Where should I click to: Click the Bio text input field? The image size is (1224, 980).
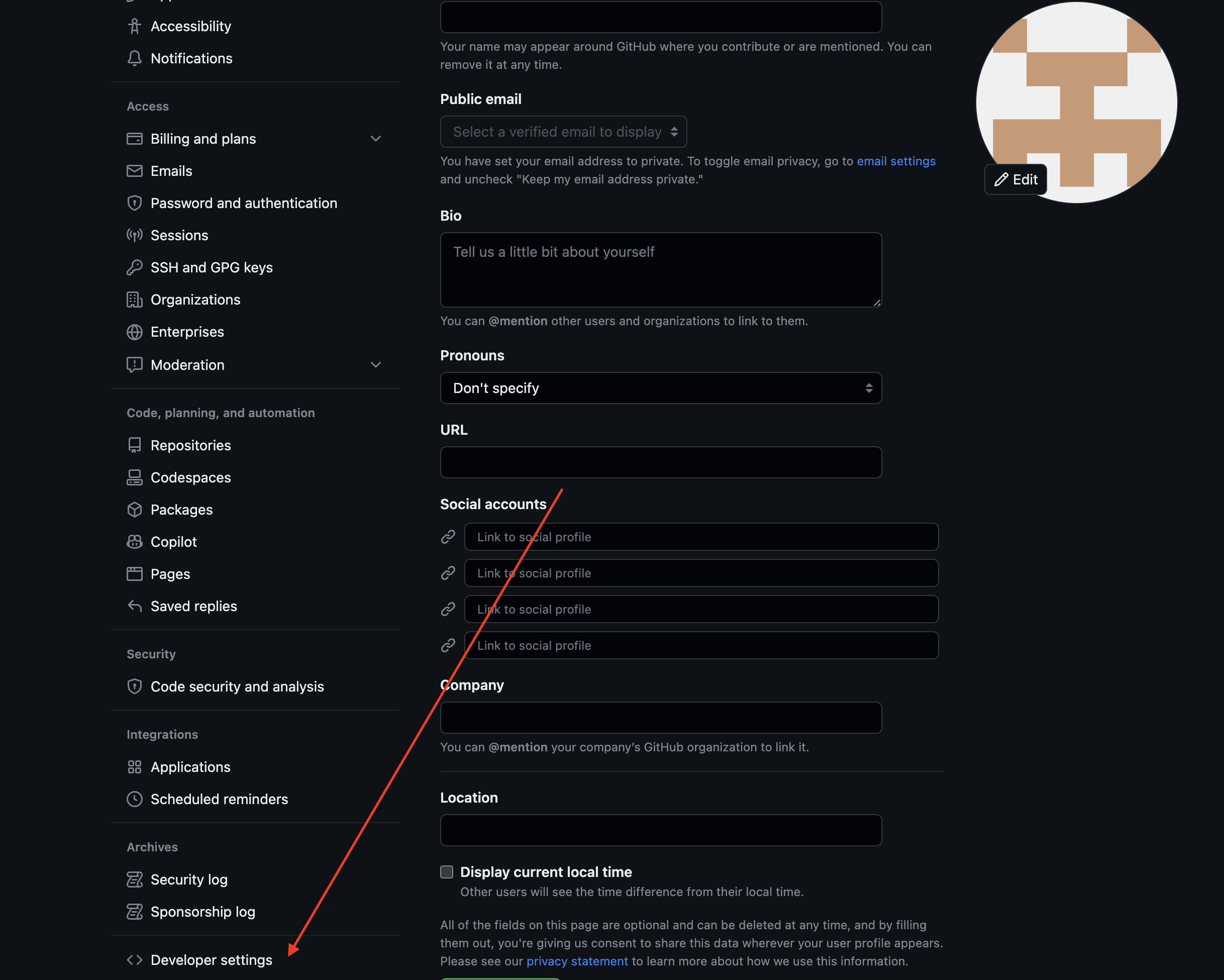pos(660,269)
